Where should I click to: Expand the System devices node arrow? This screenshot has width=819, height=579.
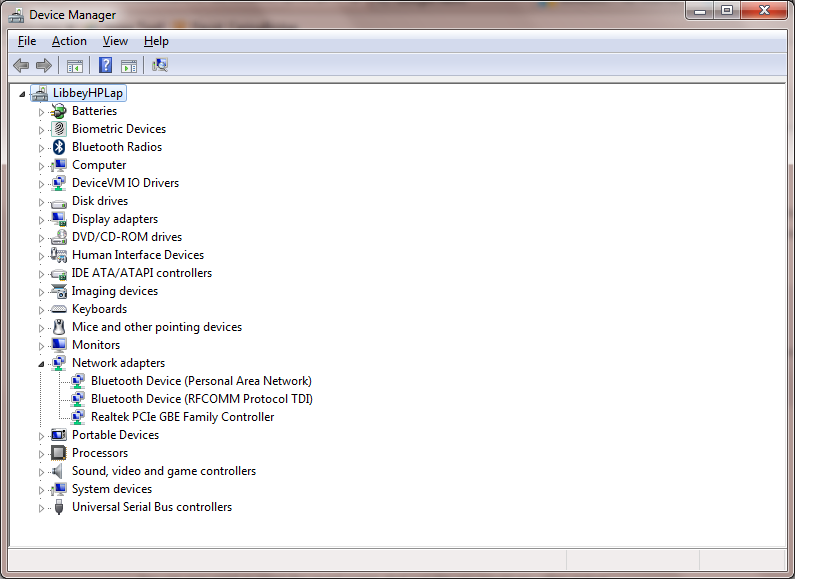click(x=41, y=490)
